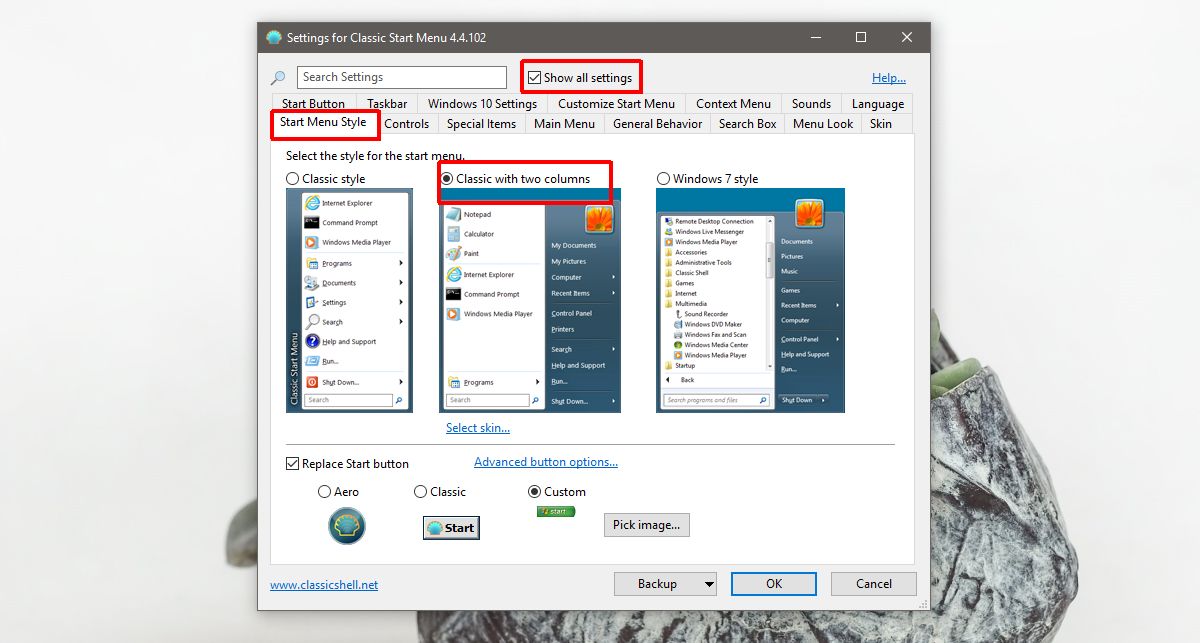
Task: Click the Classic with two columns preview image
Action: [530, 300]
